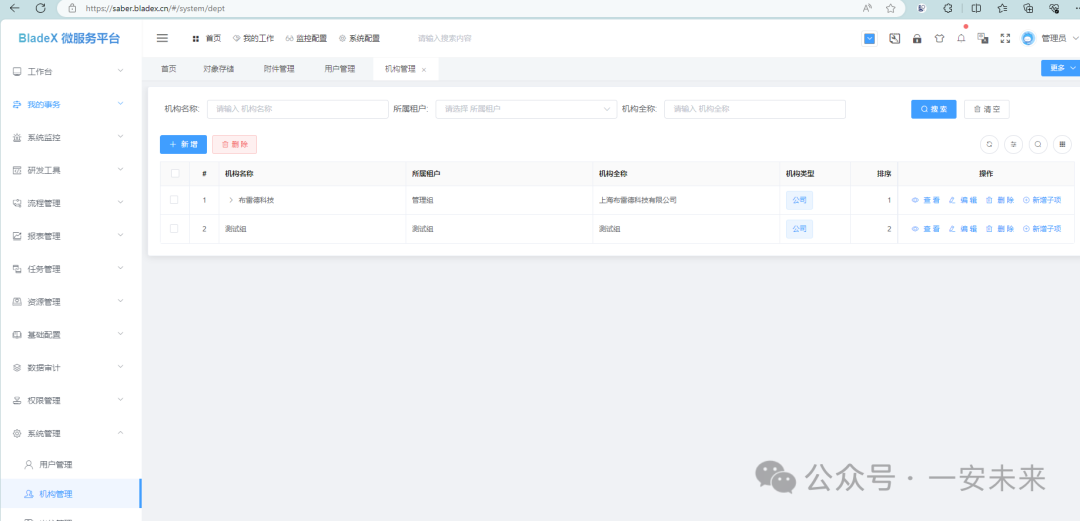Open column display settings icon above table

[1014, 144]
